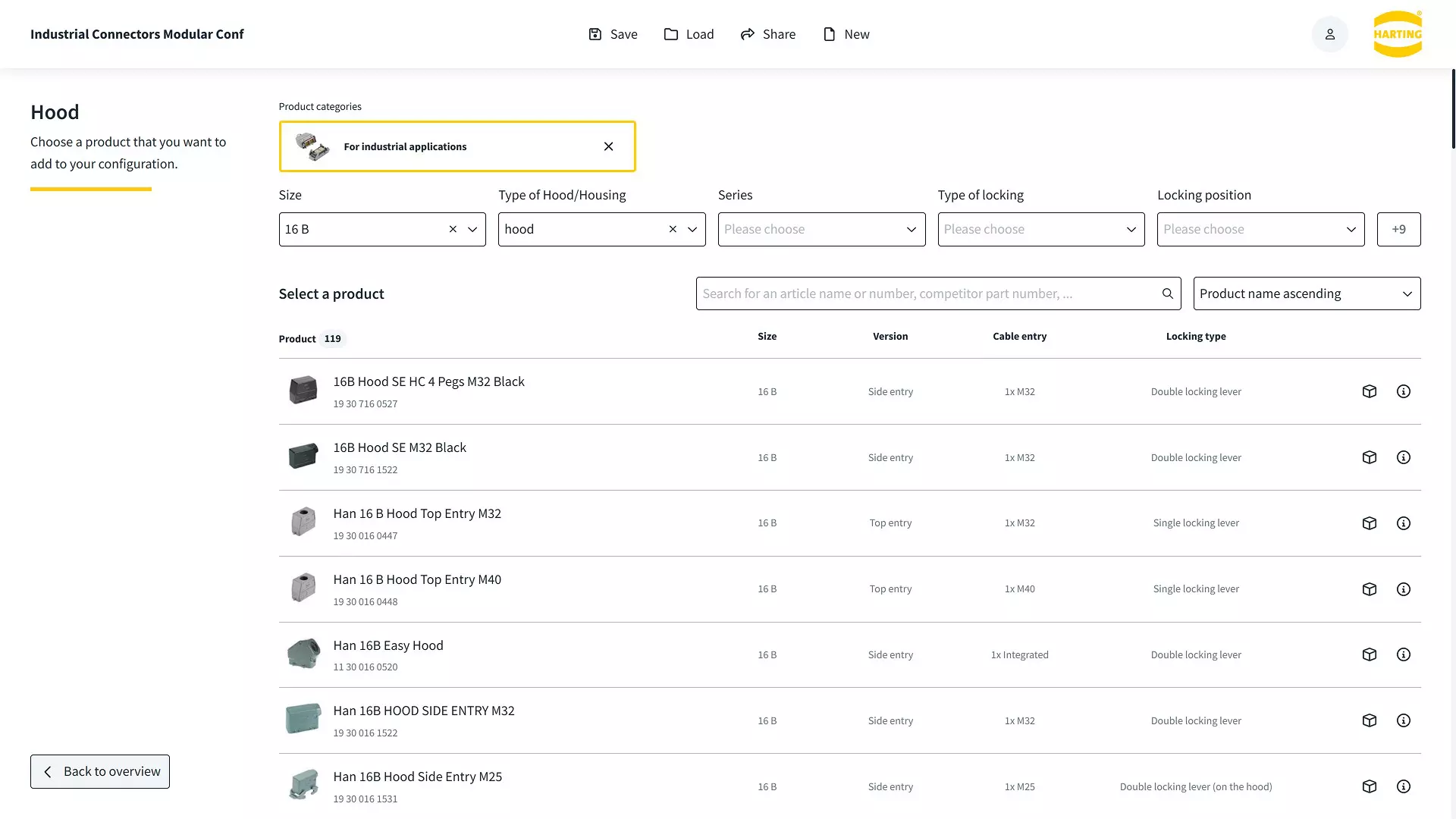Start a New configuration
The image size is (1456, 819).
(x=846, y=34)
